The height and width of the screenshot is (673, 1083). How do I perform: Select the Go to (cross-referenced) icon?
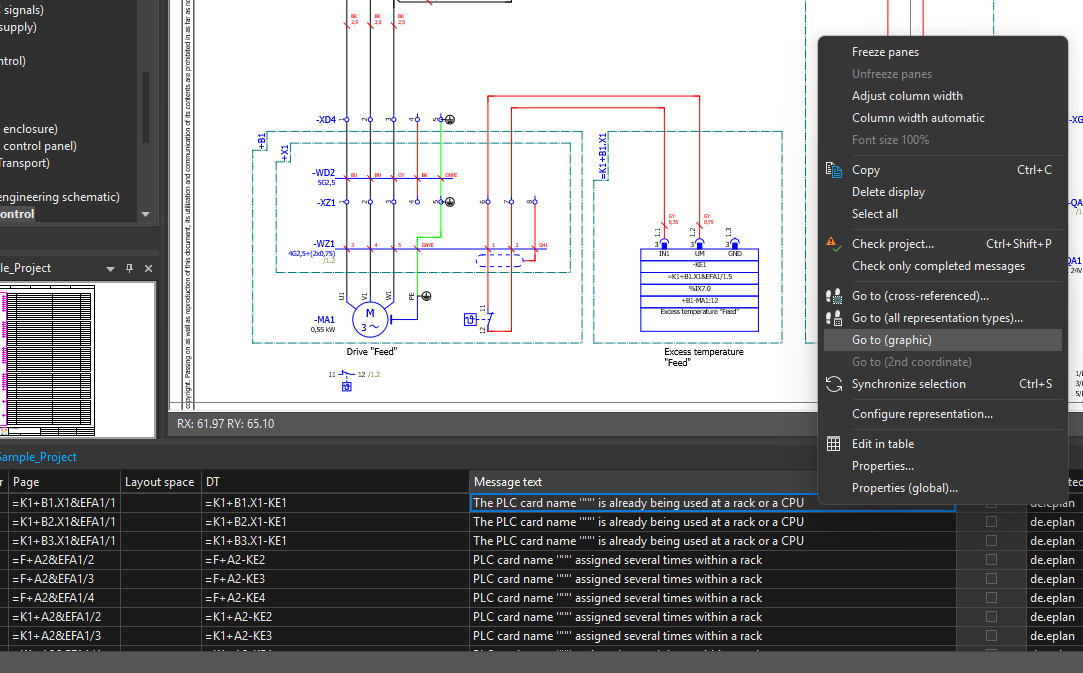833,296
